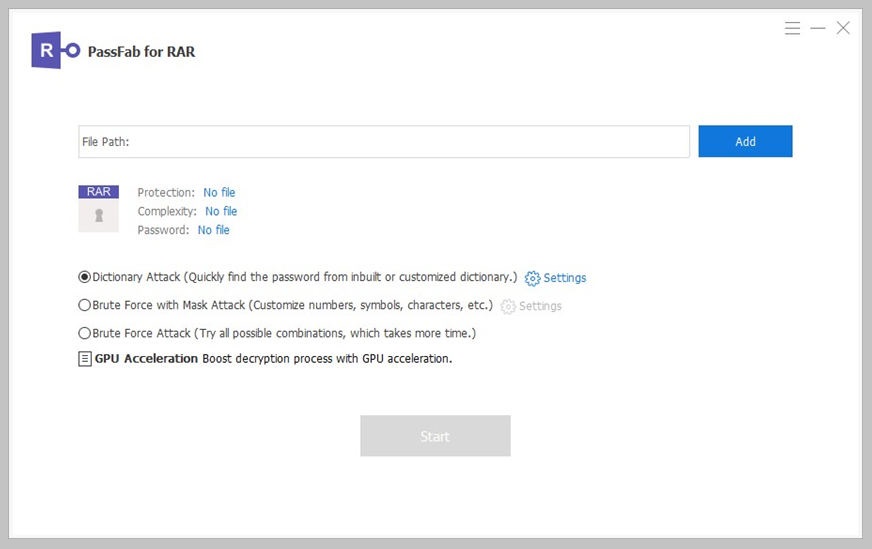Image resolution: width=872 pixels, height=549 pixels.
Task: Minimize the PassFab window
Action: [x=818, y=28]
